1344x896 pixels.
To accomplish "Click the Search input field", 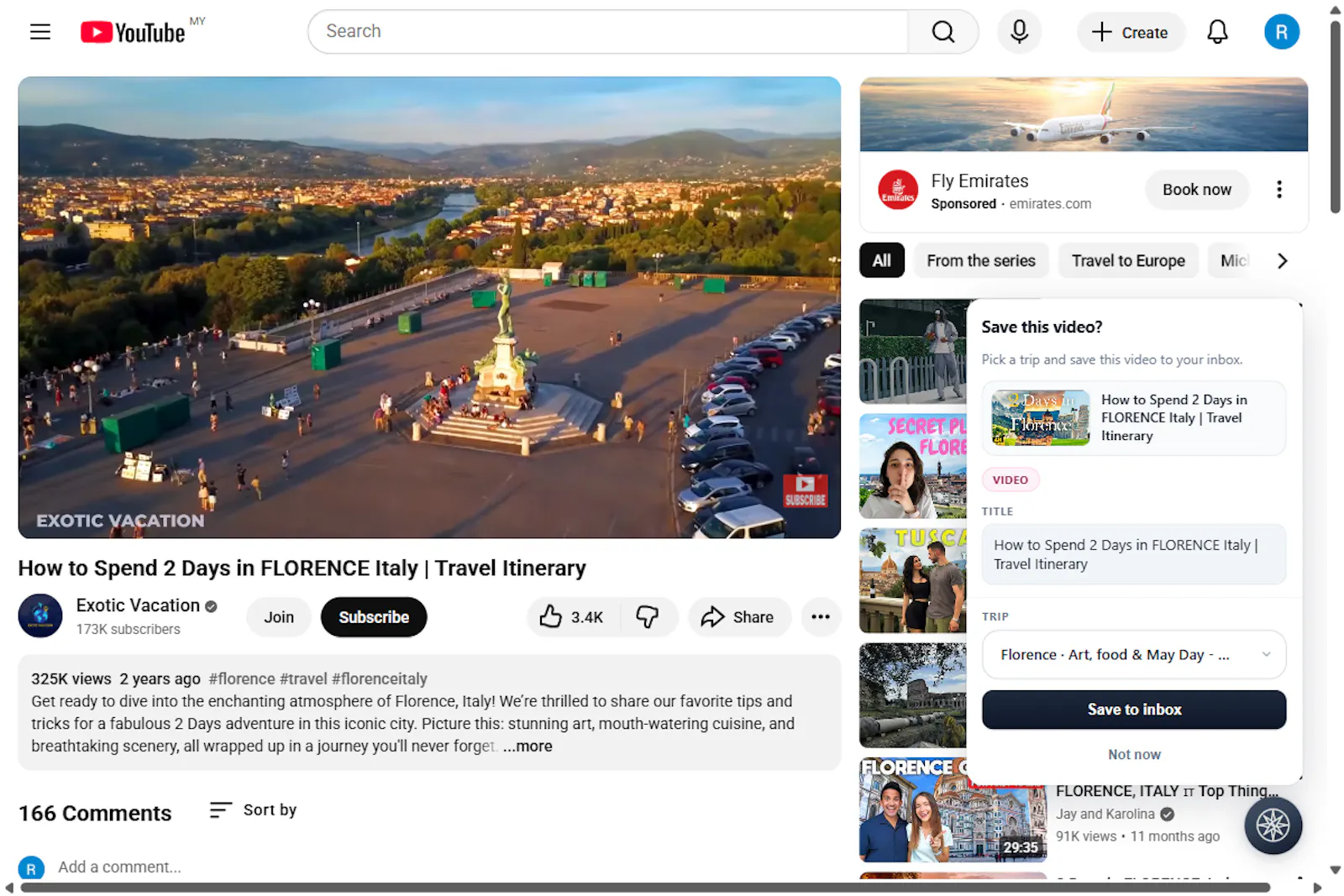I will (608, 32).
